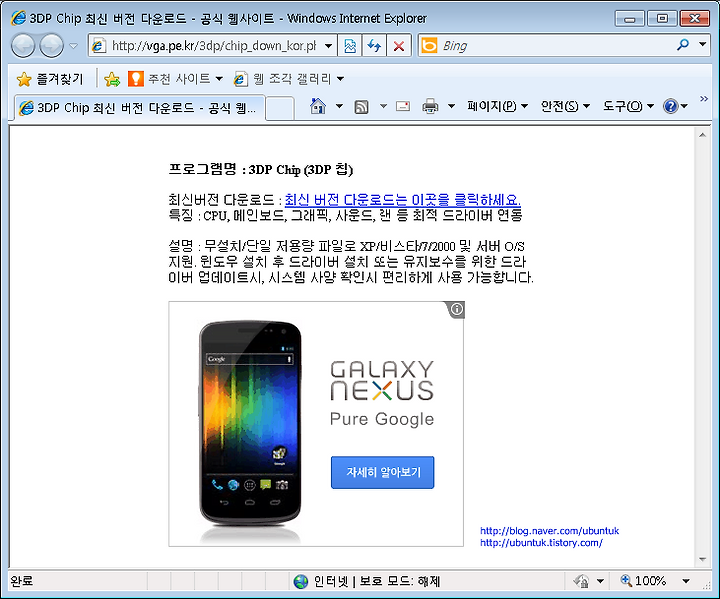Maximize the Internet Explorer window
Image resolution: width=720 pixels, height=599 pixels.
point(662,19)
